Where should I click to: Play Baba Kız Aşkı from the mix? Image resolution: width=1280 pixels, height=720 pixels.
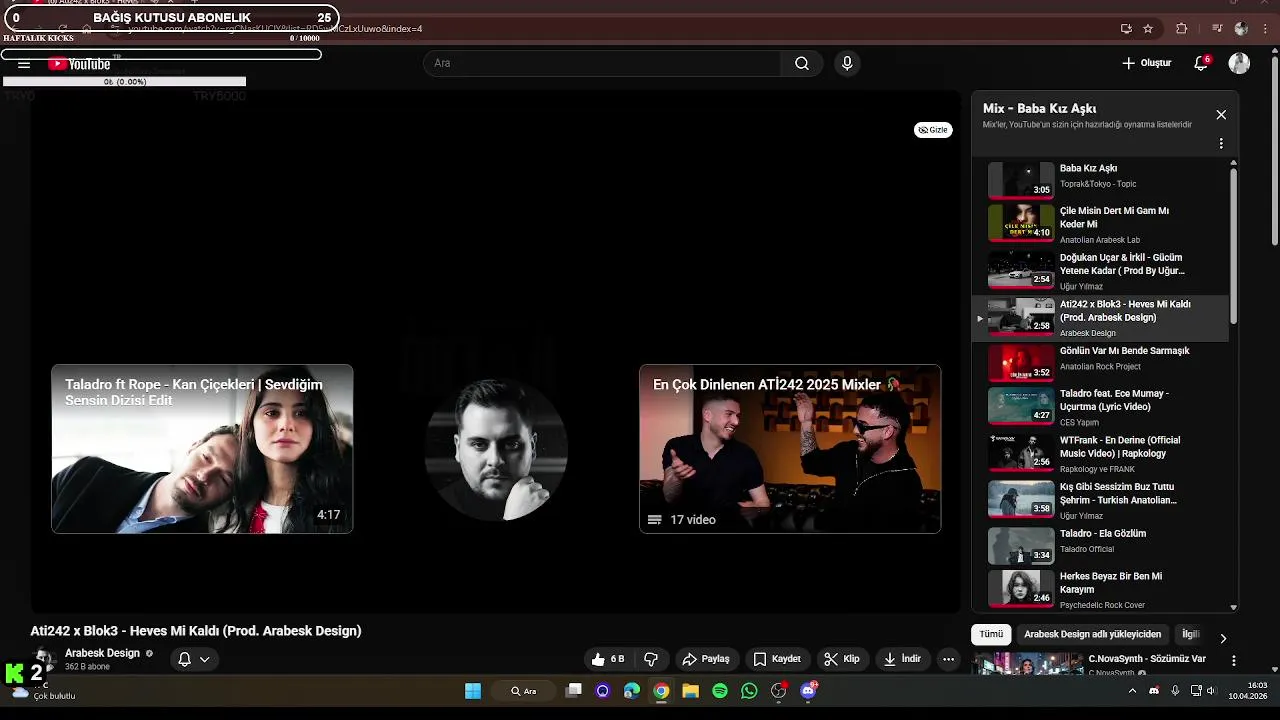[1100, 178]
